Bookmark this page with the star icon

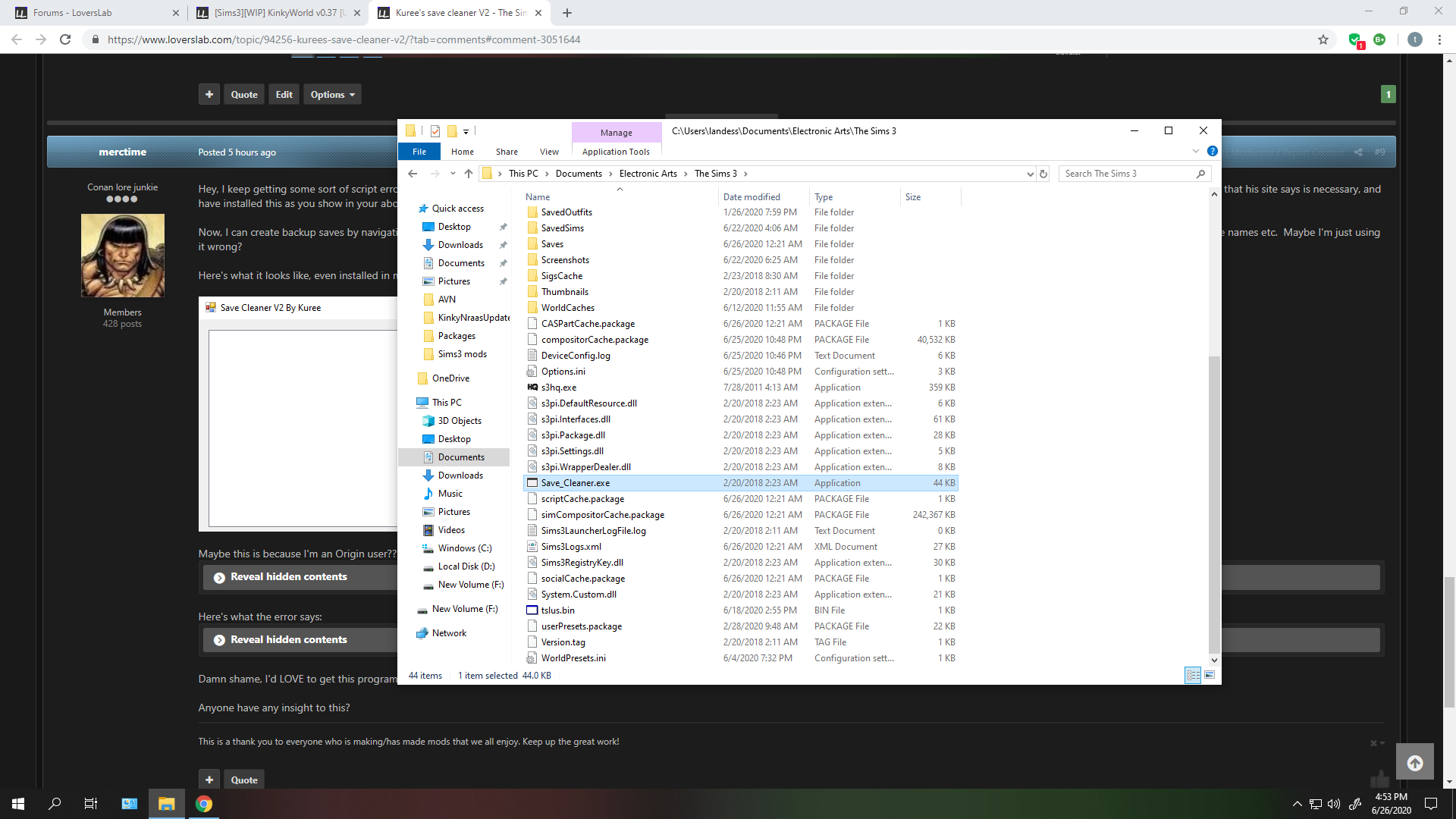1323,39
